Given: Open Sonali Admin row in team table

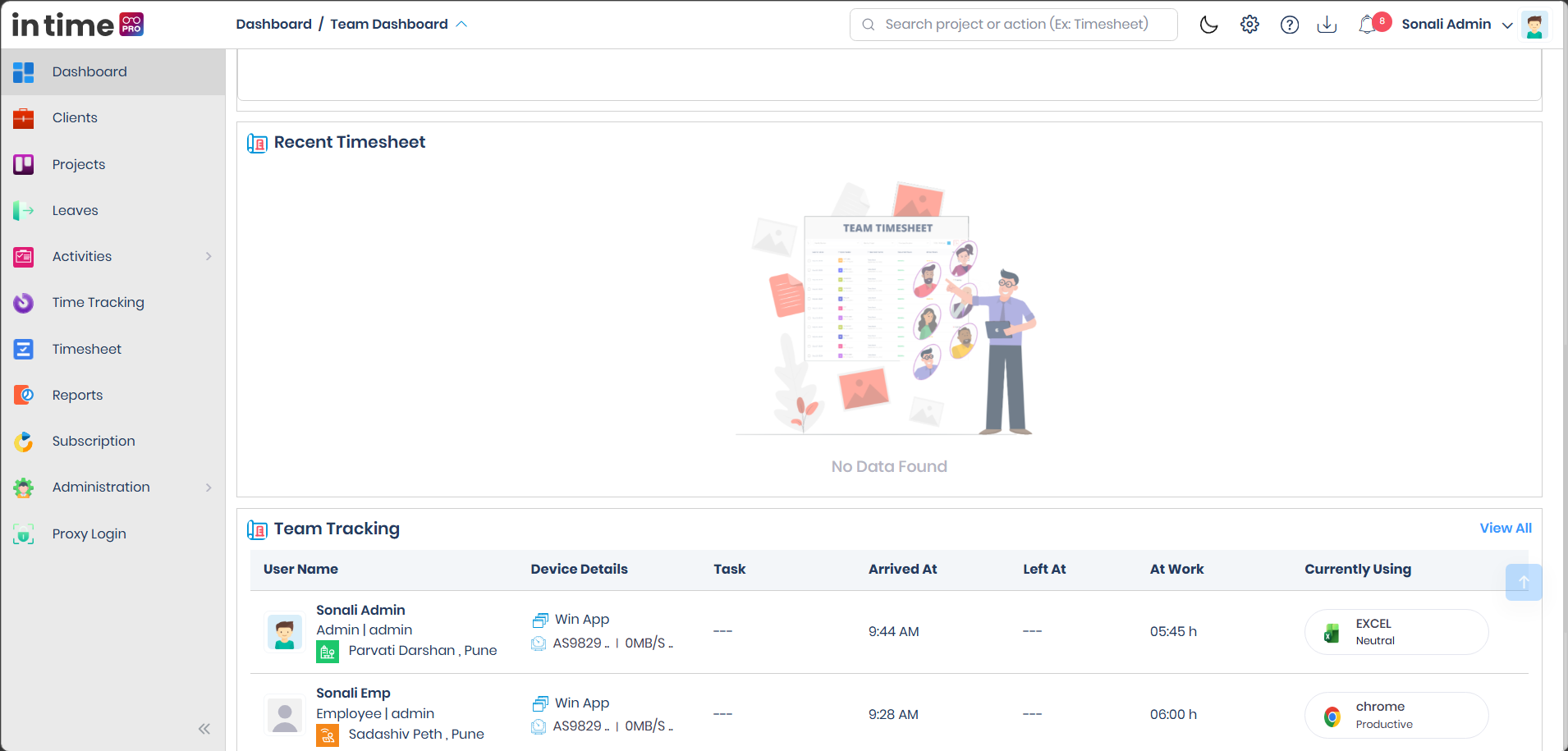Looking at the screenshot, I should tap(889, 632).
